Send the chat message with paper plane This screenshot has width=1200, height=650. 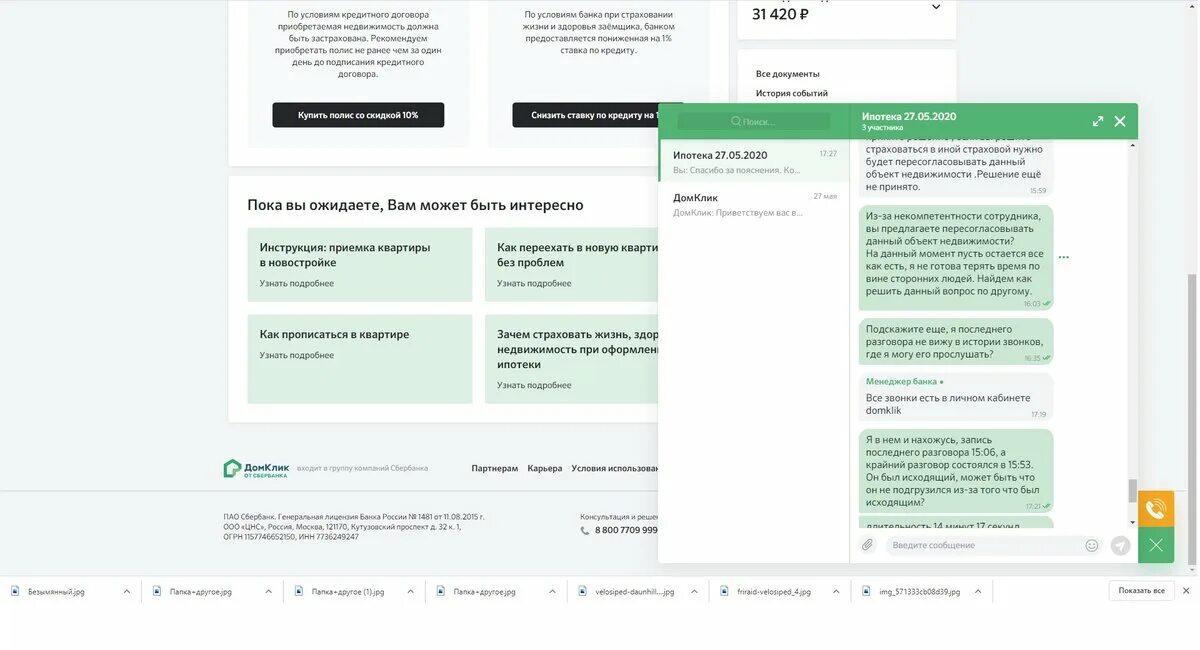click(x=1120, y=545)
